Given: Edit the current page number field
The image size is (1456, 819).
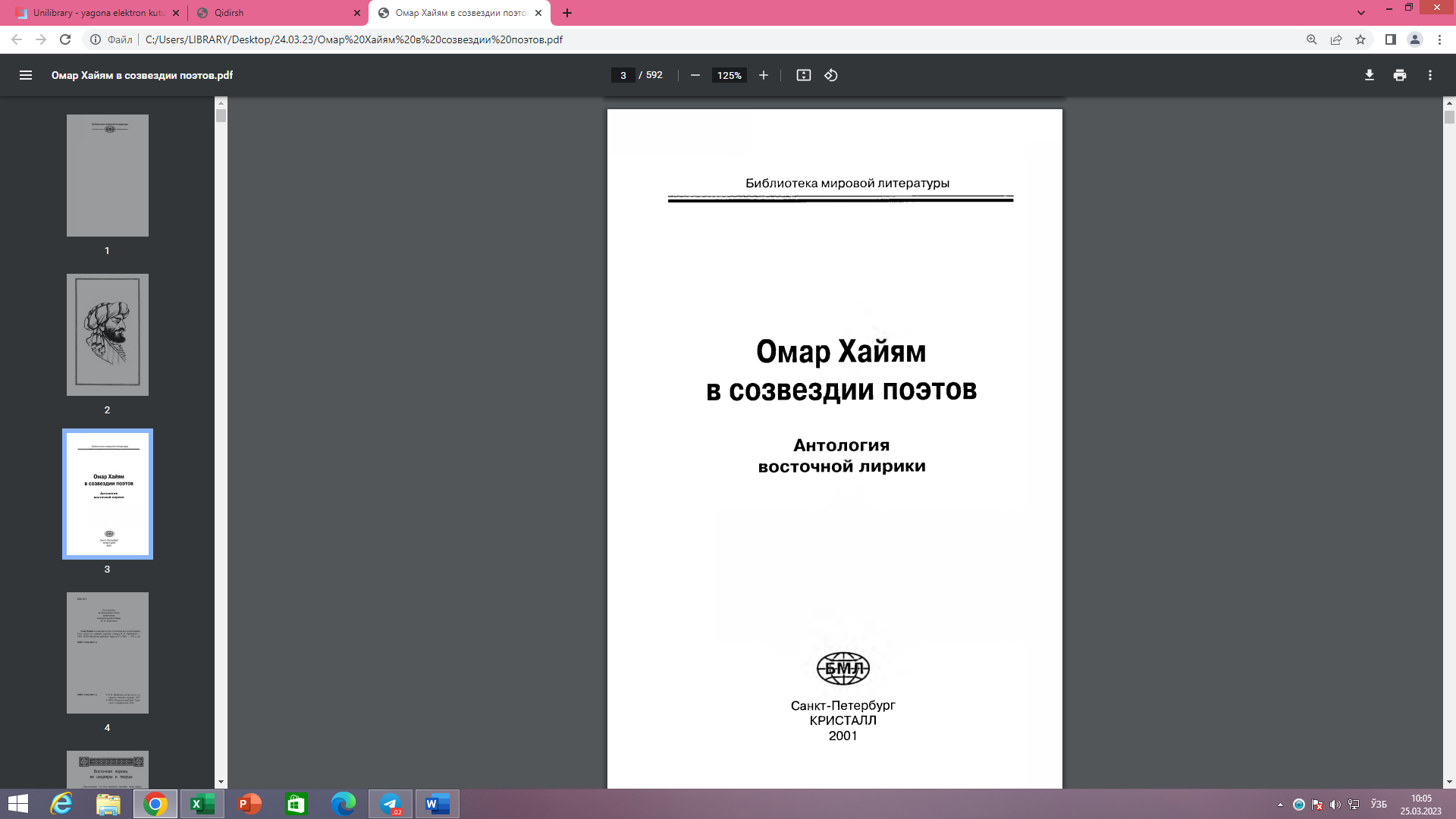Looking at the screenshot, I should click(x=623, y=75).
